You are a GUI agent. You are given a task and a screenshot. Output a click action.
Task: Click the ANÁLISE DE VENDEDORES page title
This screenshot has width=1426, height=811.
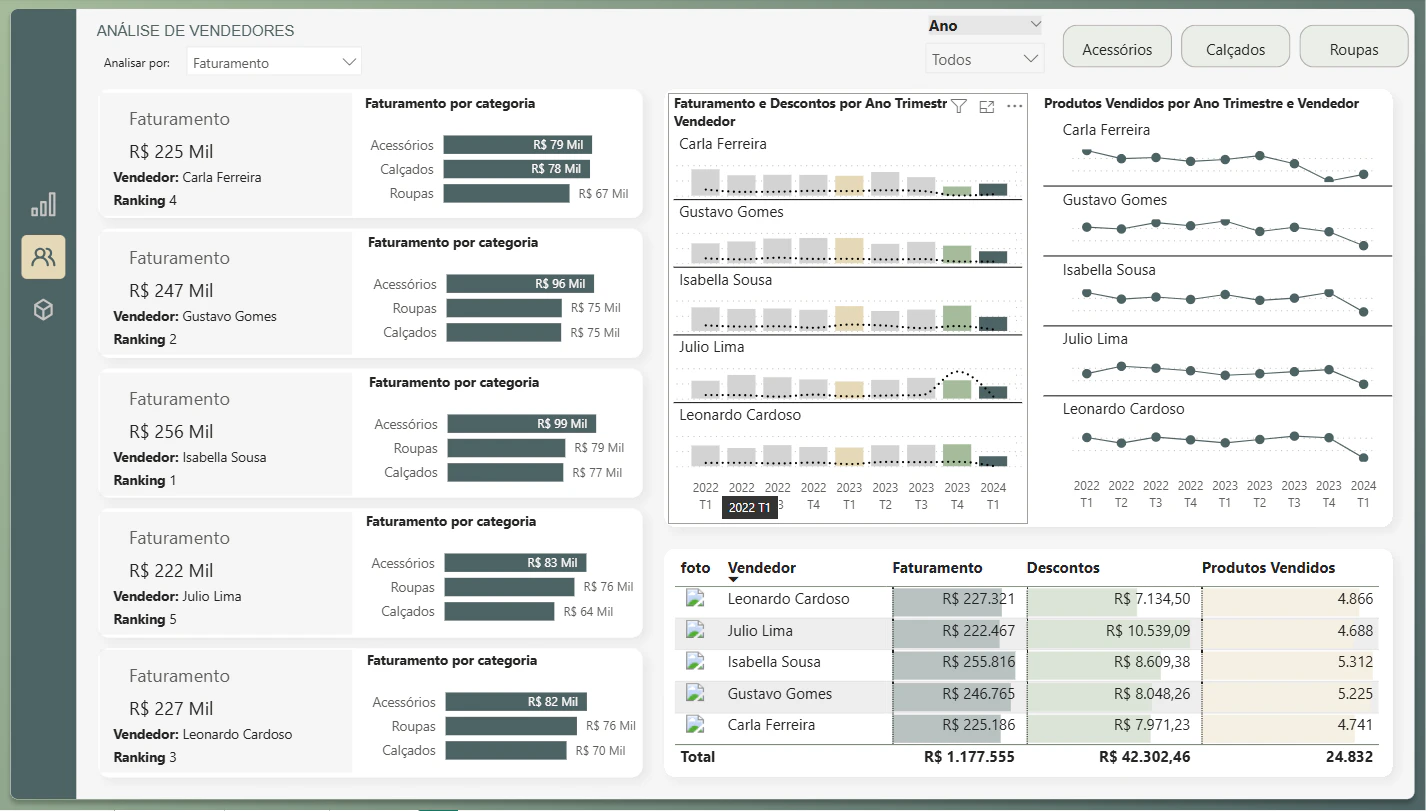(x=196, y=31)
